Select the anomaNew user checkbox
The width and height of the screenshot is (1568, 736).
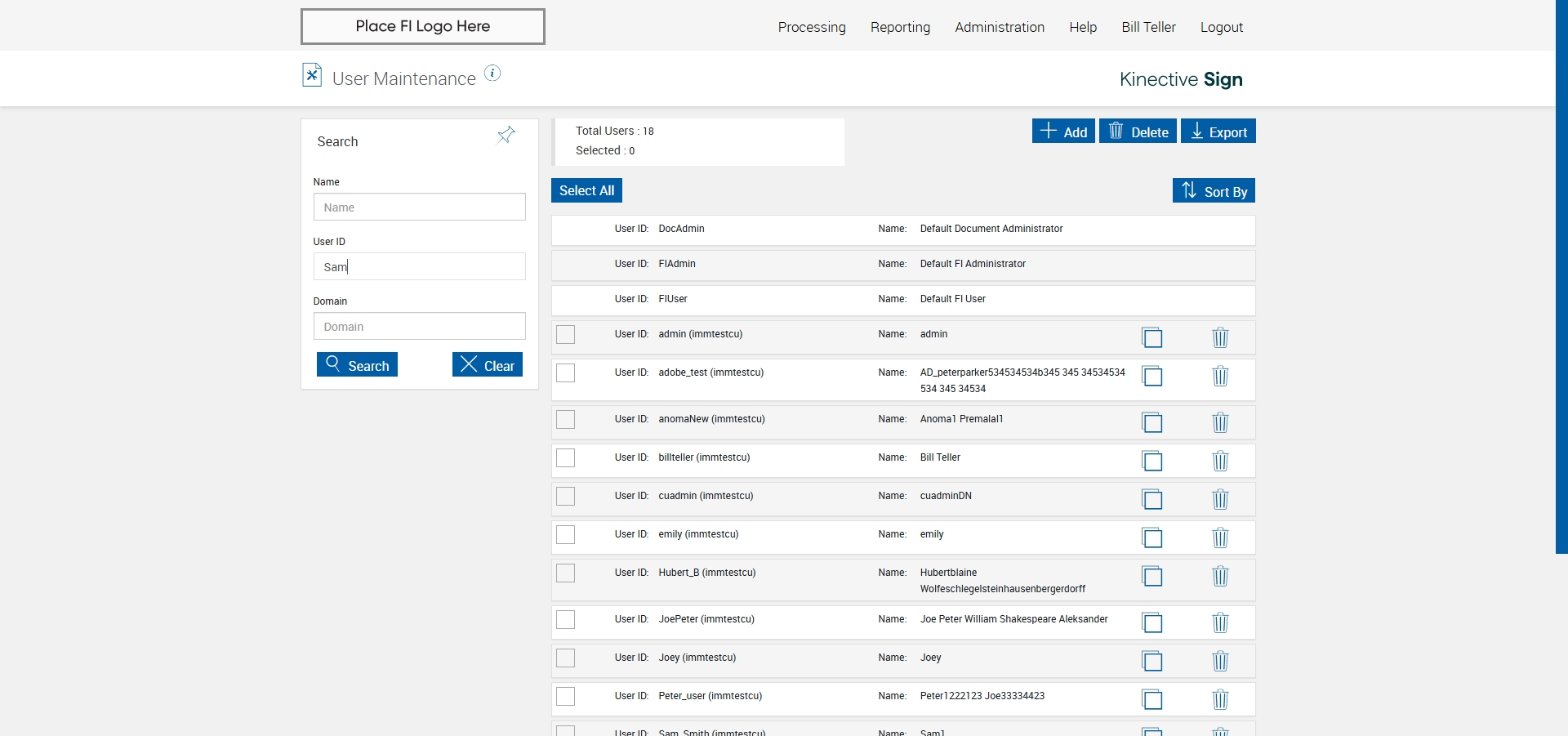coord(565,419)
